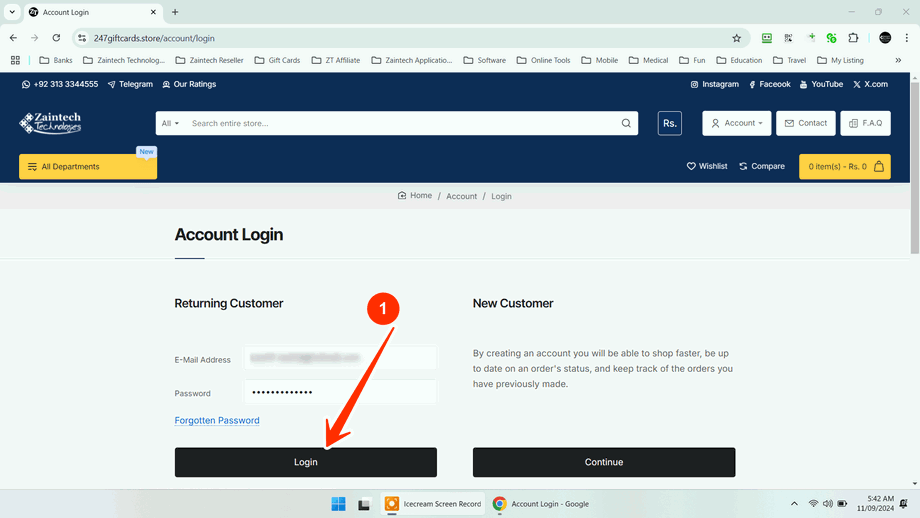Click the site info icon in address bar
Viewport: 920px width, 518px height.
point(82,38)
